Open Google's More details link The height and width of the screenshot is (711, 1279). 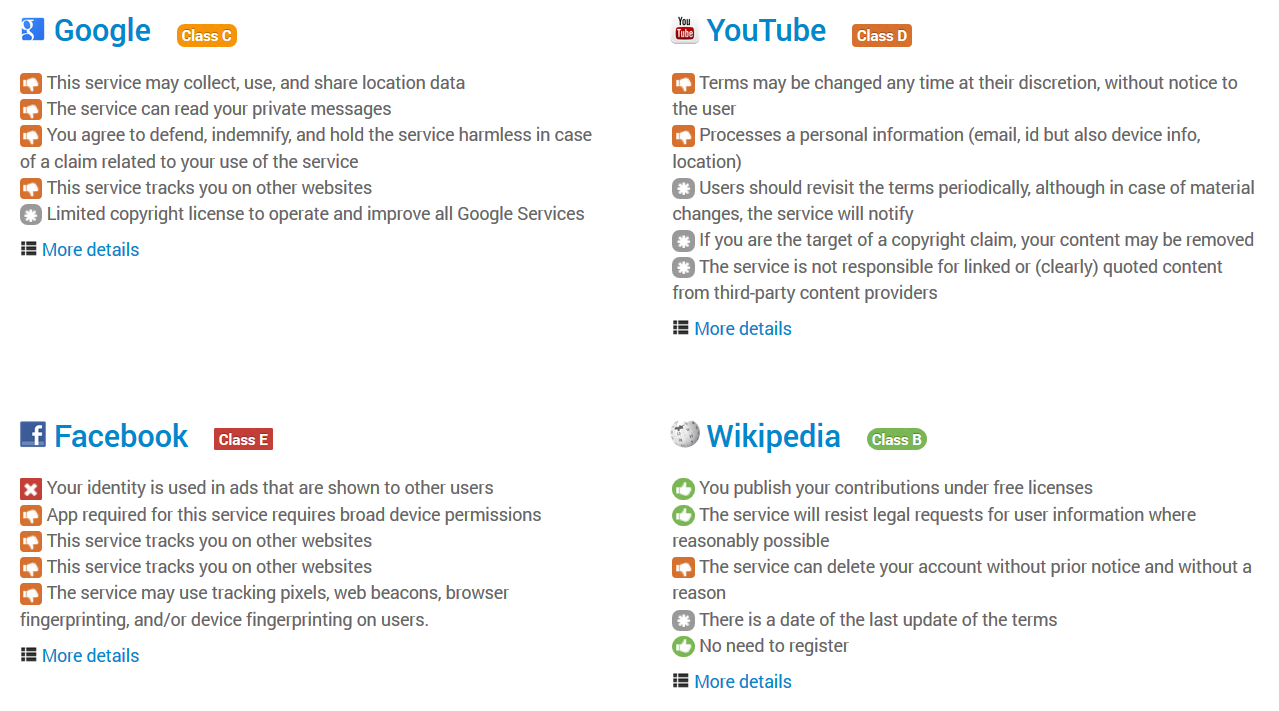(x=90, y=250)
